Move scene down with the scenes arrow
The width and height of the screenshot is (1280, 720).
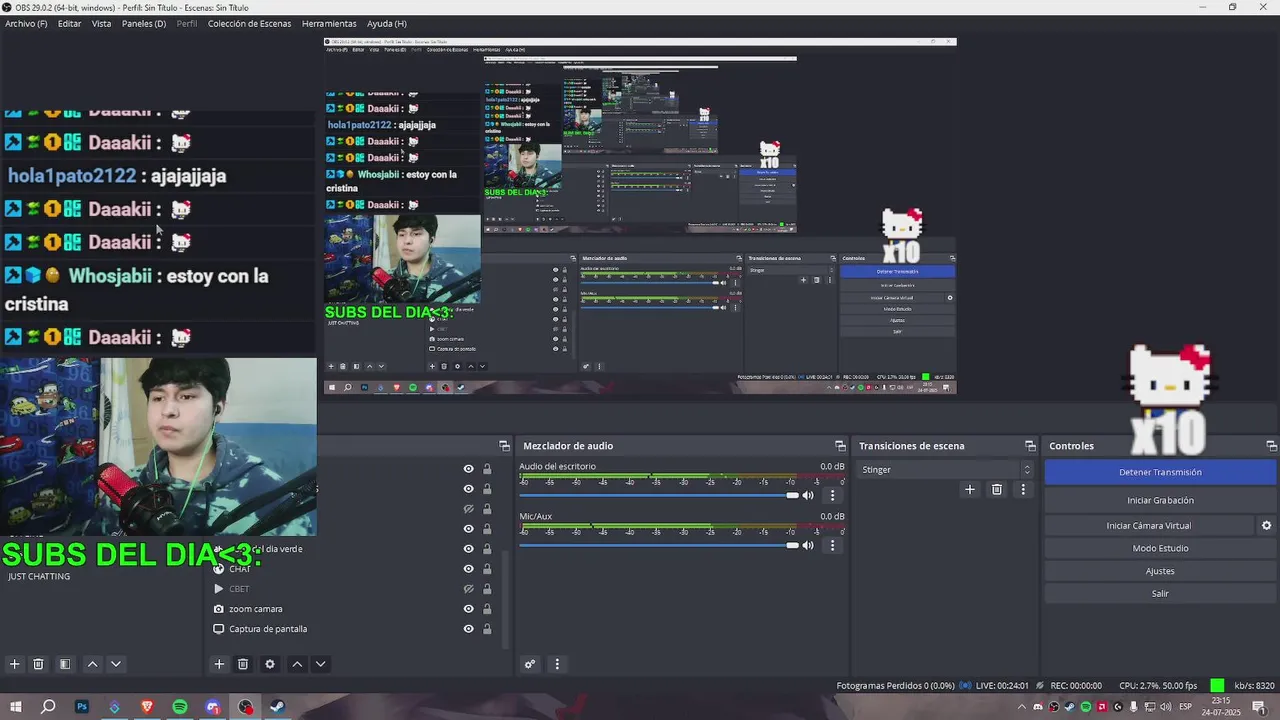[x=116, y=664]
